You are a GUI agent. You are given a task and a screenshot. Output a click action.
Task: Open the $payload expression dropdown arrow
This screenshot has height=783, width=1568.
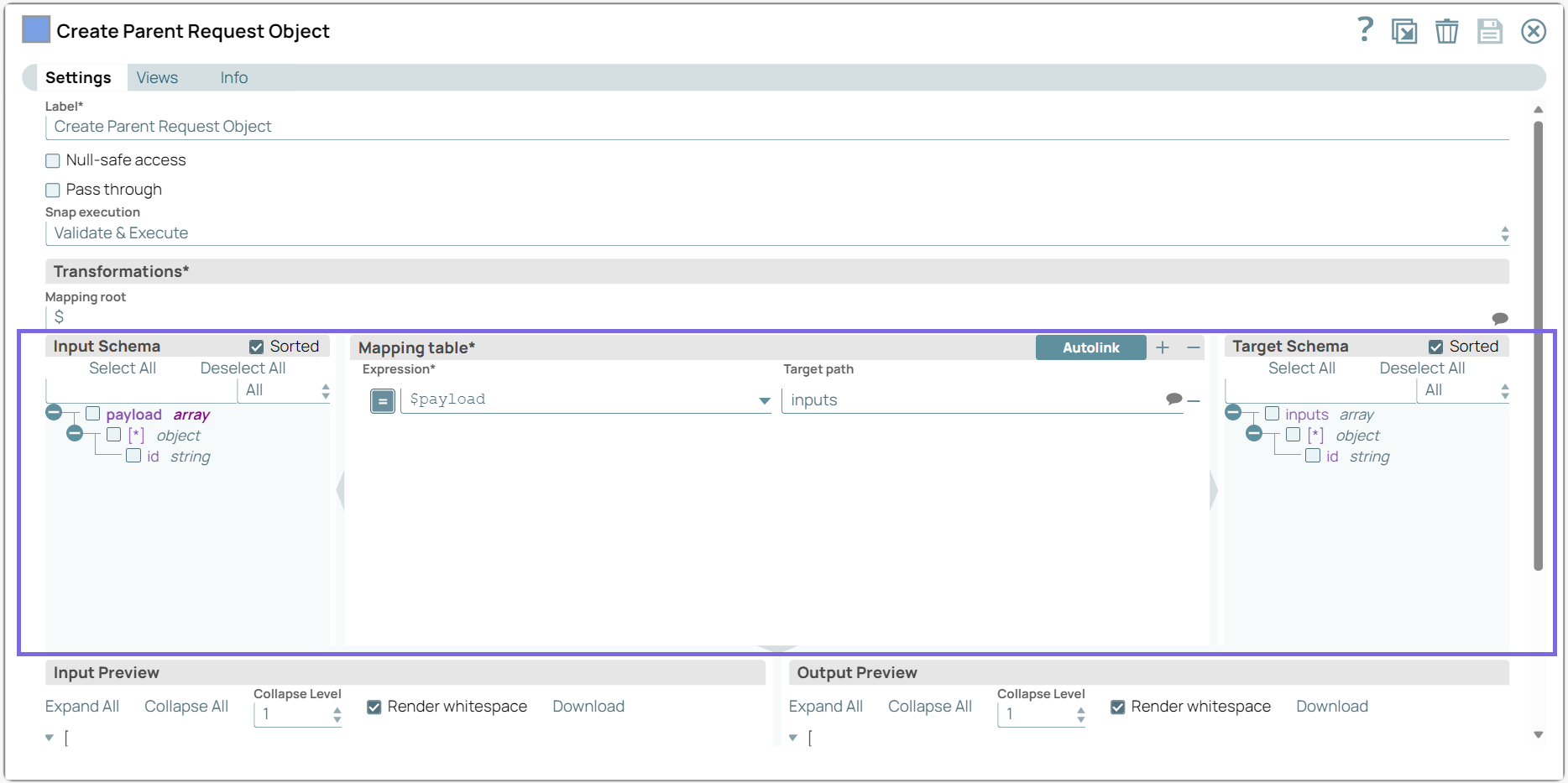[x=765, y=401]
